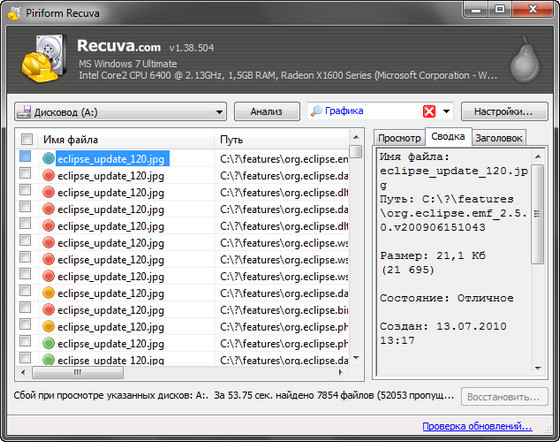Sort by the Имя файла column header
560x442 pixels.
coord(126,140)
